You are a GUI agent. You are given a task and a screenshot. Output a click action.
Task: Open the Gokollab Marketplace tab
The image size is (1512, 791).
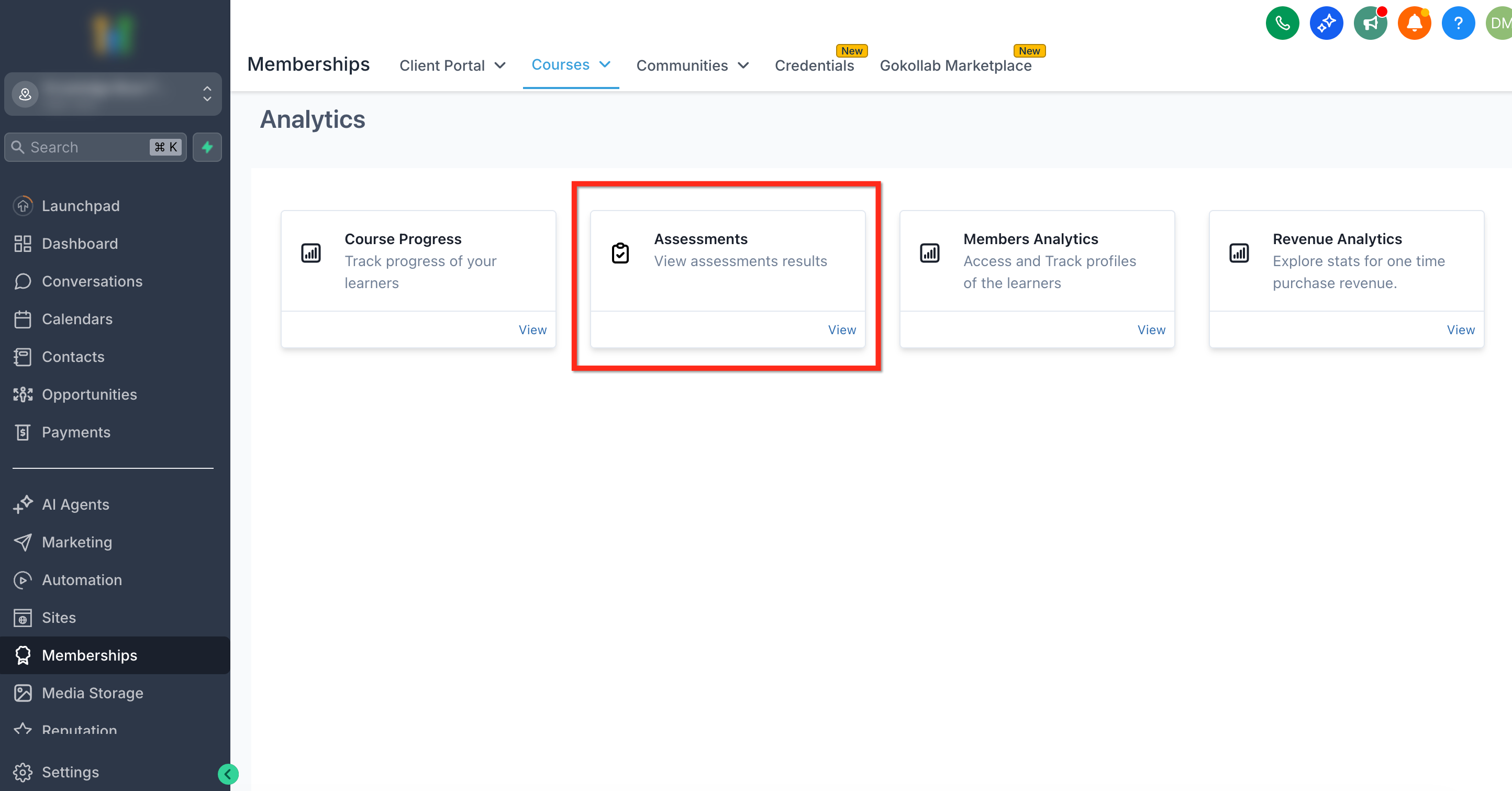955,66
